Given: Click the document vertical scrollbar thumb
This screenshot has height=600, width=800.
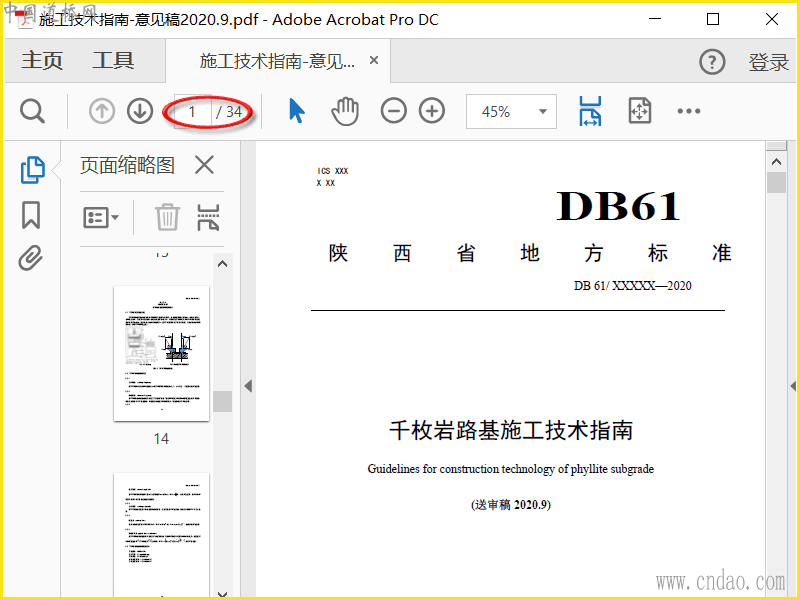Looking at the screenshot, I should 777,183.
